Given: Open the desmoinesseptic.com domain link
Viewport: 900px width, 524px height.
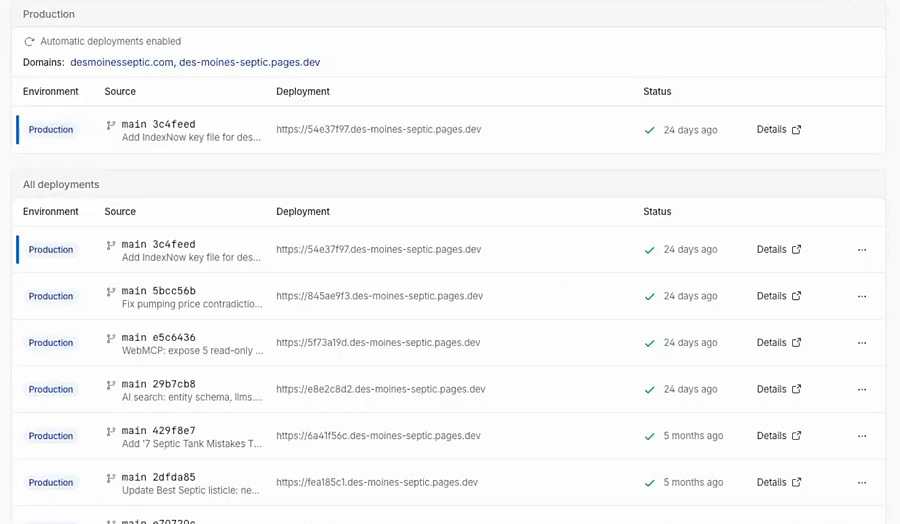Looking at the screenshot, I should pos(122,62).
